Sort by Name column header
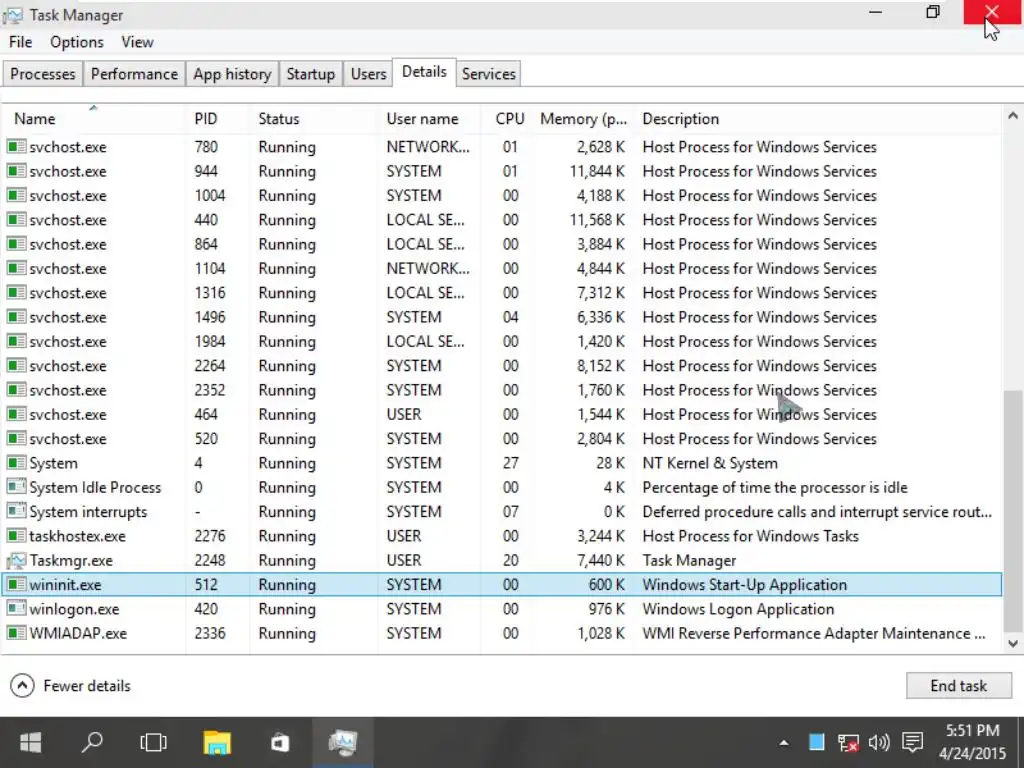Screen dimensions: 1024x768 click(95, 118)
